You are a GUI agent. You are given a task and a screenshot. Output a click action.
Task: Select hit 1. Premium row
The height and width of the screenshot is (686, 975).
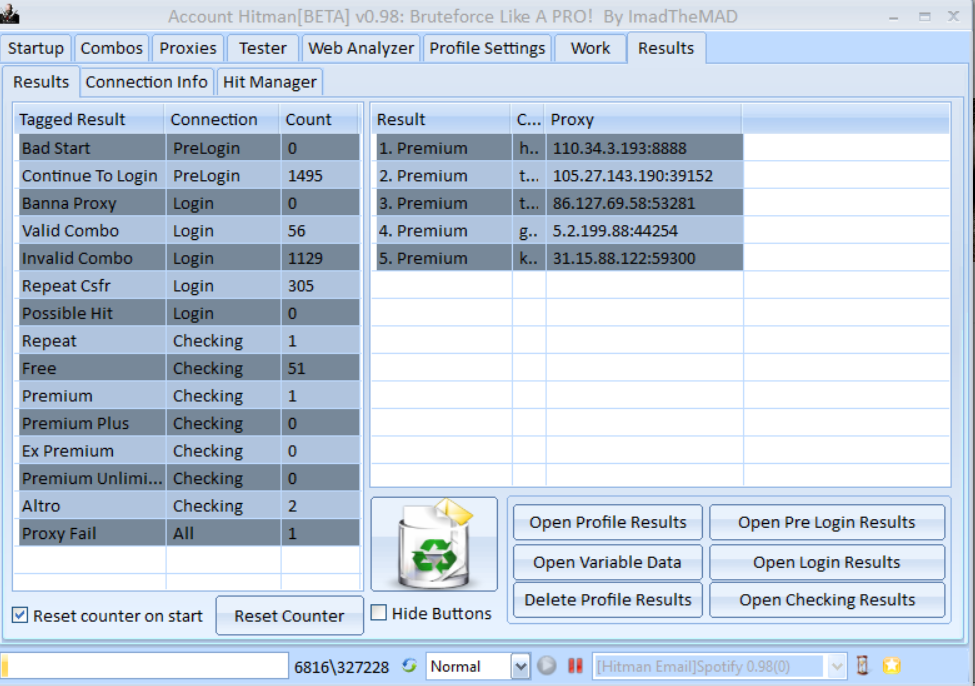point(560,148)
